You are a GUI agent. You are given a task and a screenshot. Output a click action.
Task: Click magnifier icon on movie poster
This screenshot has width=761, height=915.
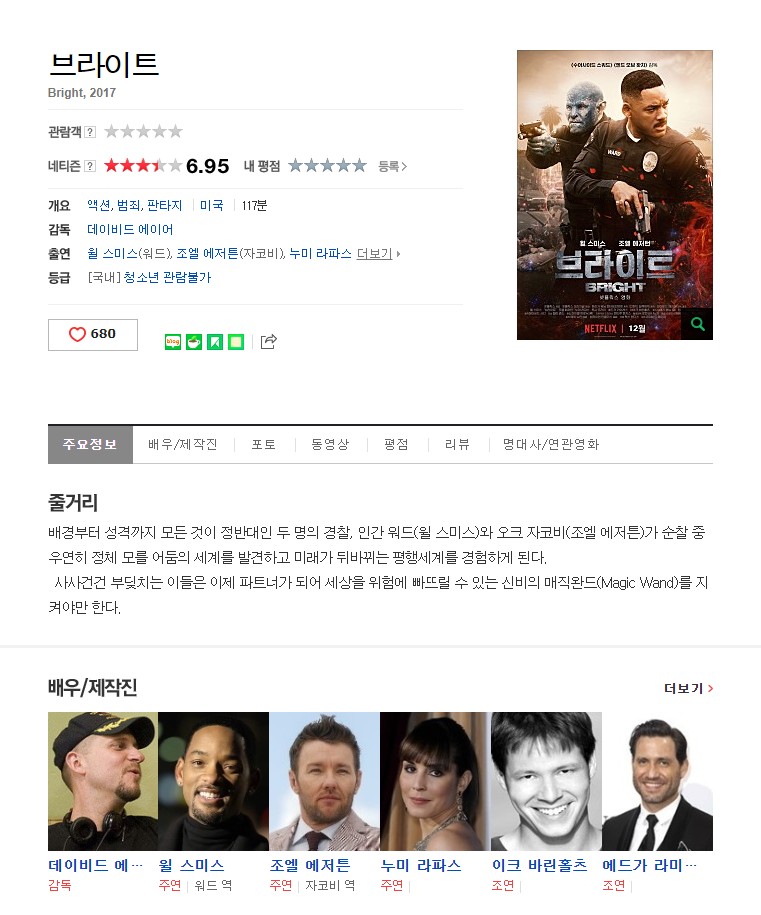coord(697,324)
